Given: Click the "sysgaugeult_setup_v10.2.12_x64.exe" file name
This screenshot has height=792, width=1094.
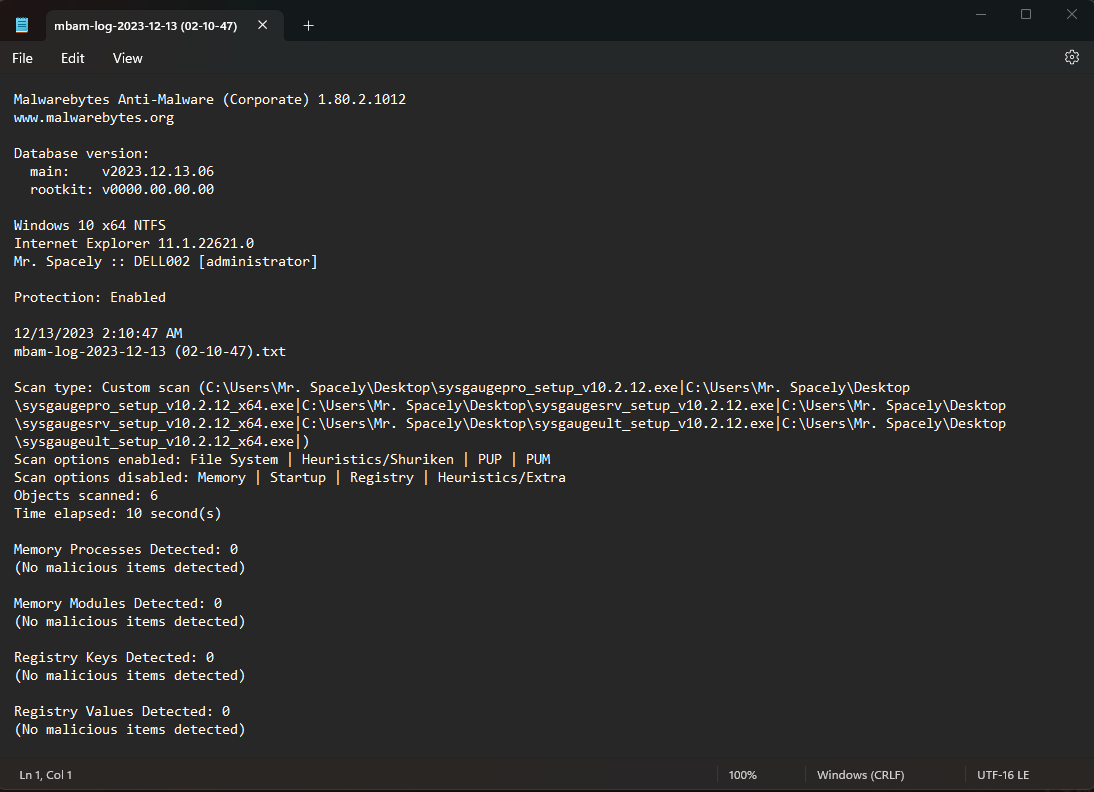Looking at the screenshot, I should (x=158, y=442).
